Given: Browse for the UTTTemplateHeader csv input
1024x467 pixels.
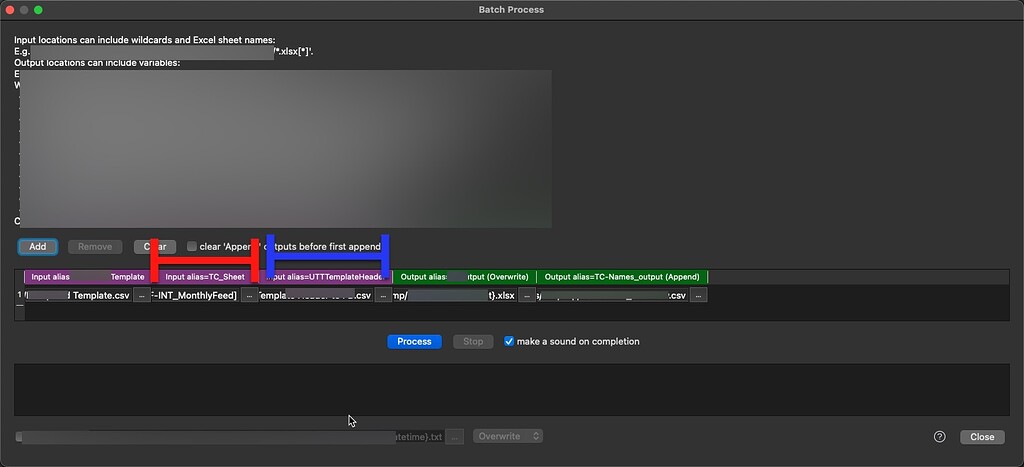Looking at the screenshot, I should (383, 295).
